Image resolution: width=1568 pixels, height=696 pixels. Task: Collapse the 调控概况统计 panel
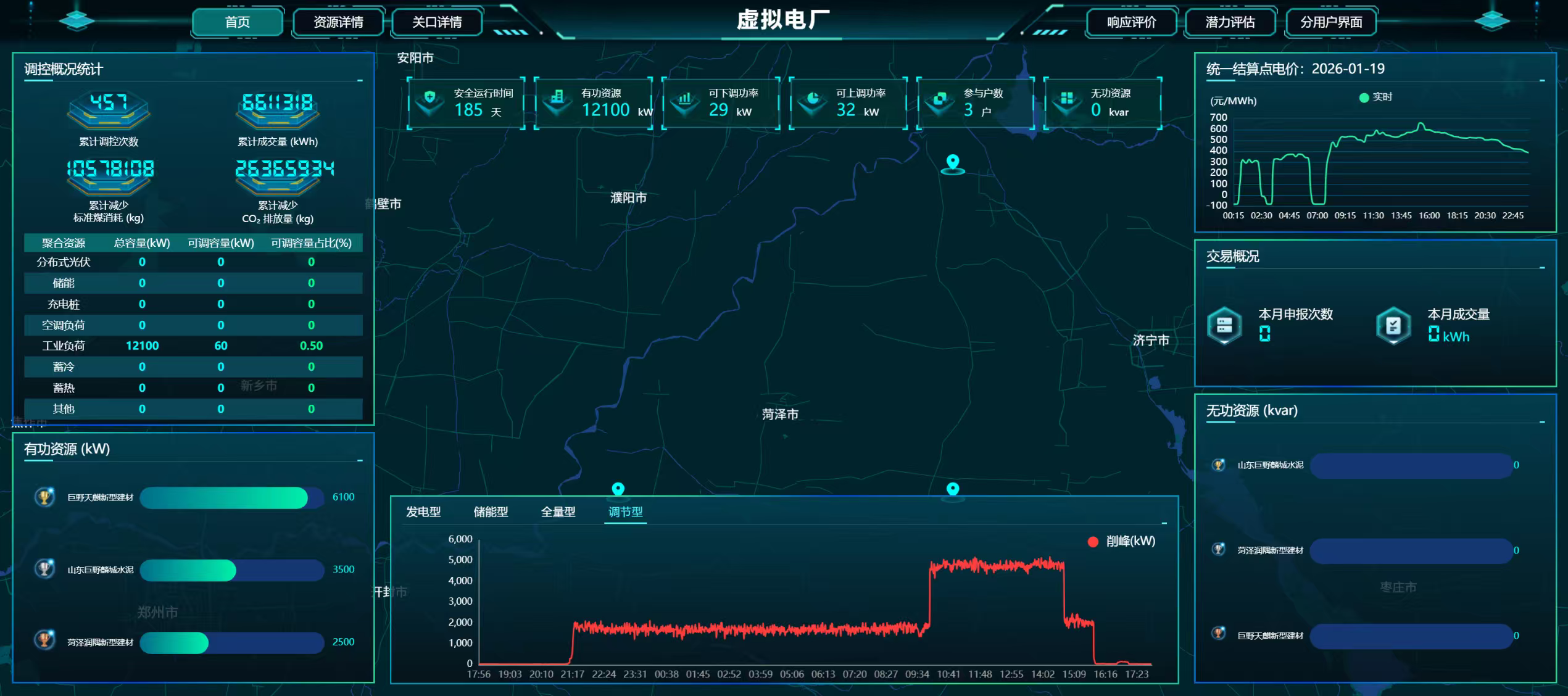coord(360,80)
